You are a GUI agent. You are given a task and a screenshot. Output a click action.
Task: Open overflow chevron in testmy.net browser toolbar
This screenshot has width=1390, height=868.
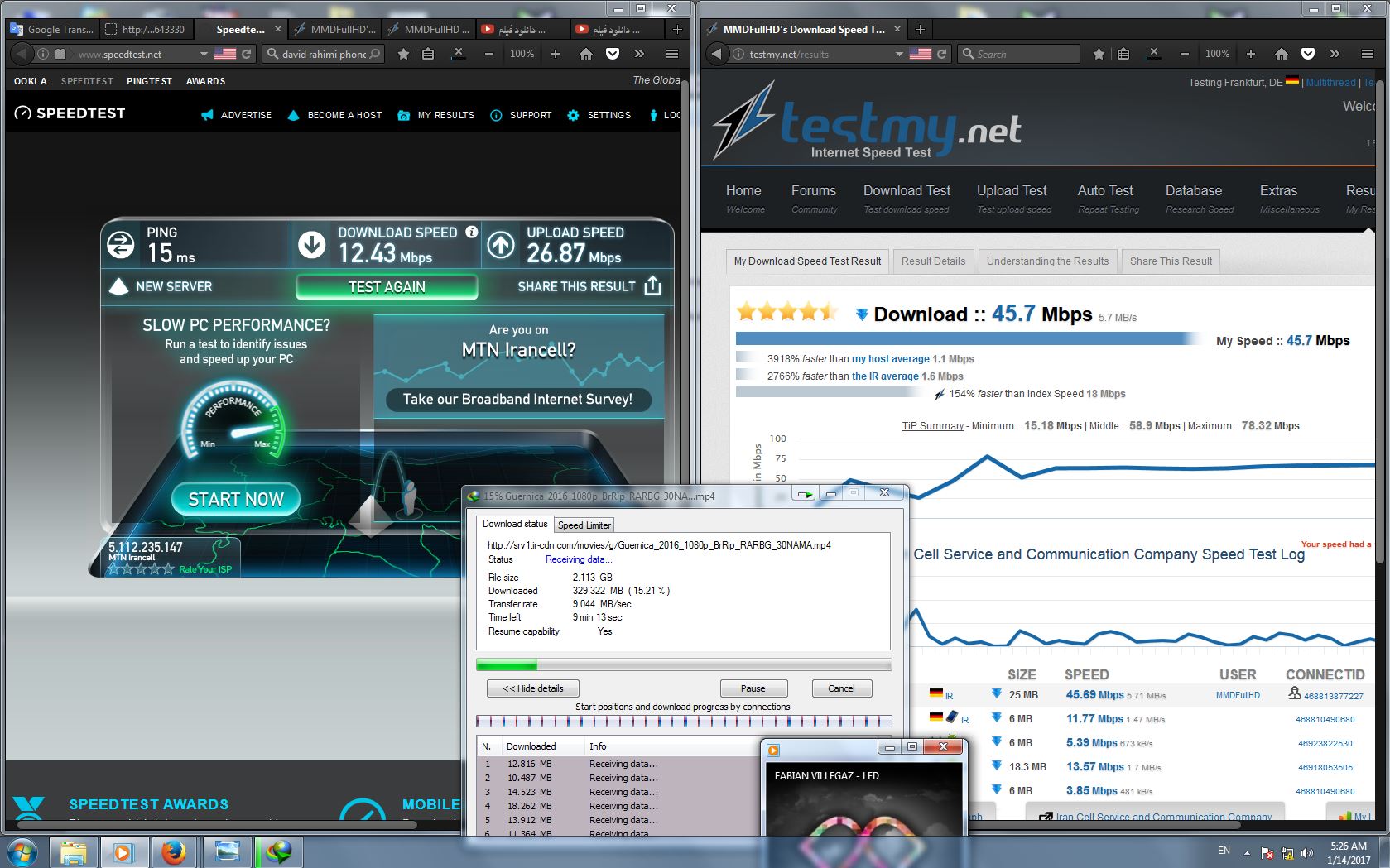pyautogui.click(x=1335, y=54)
